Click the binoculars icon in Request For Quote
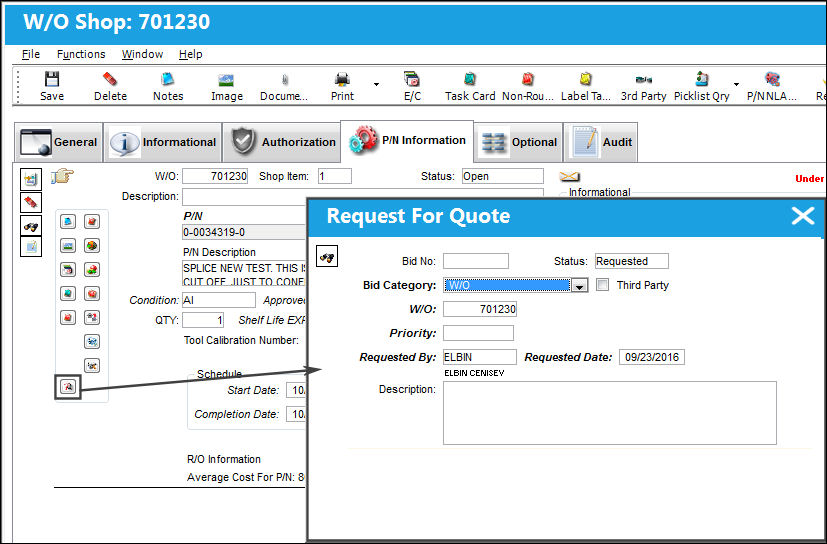 tap(326, 257)
